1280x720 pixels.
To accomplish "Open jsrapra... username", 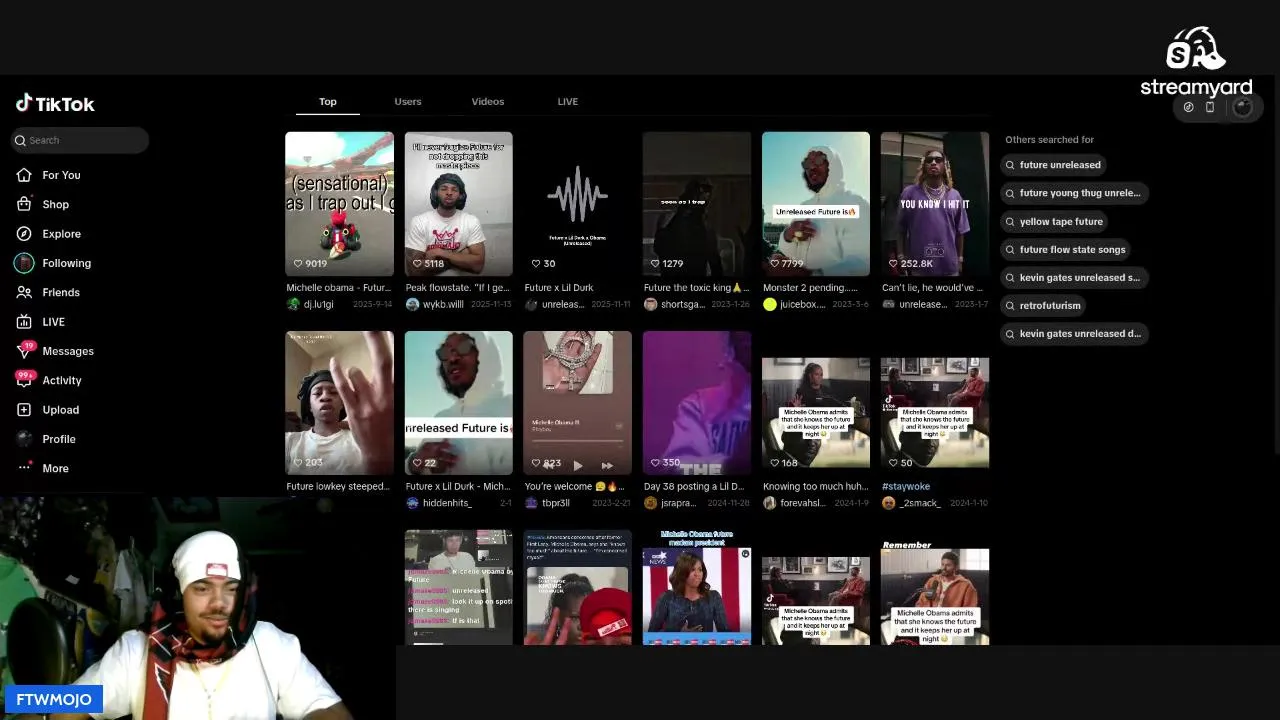I will pyautogui.click(x=678, y=503).
